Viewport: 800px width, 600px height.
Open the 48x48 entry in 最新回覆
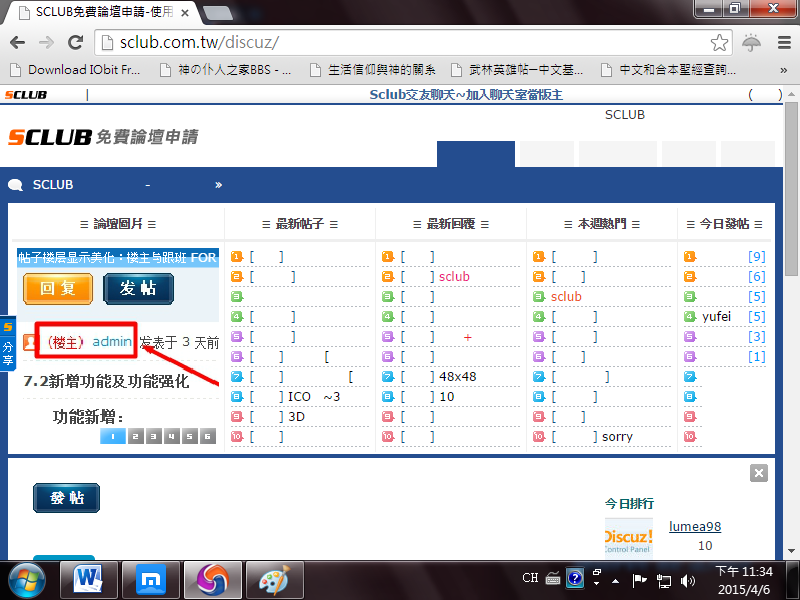458,377
